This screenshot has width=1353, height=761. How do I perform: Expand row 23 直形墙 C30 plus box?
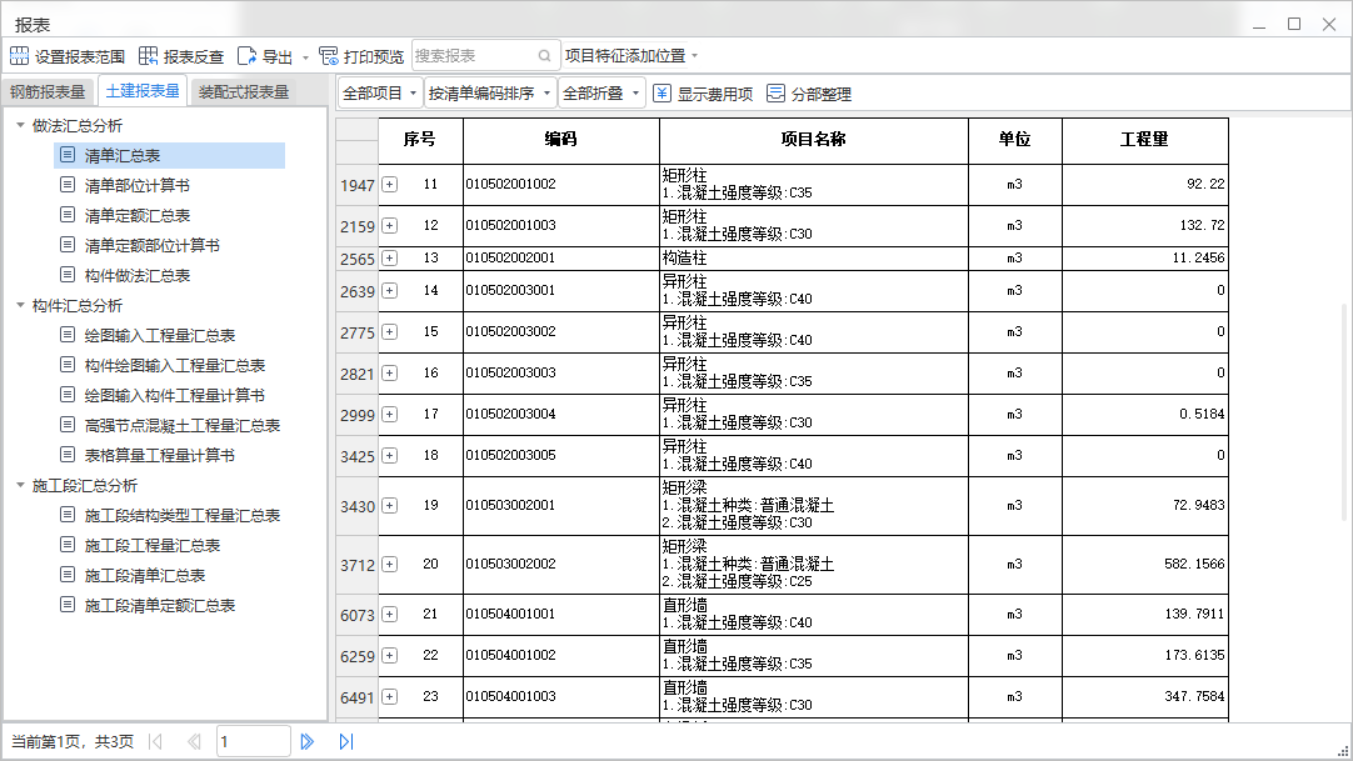click(x=390, y=697)
